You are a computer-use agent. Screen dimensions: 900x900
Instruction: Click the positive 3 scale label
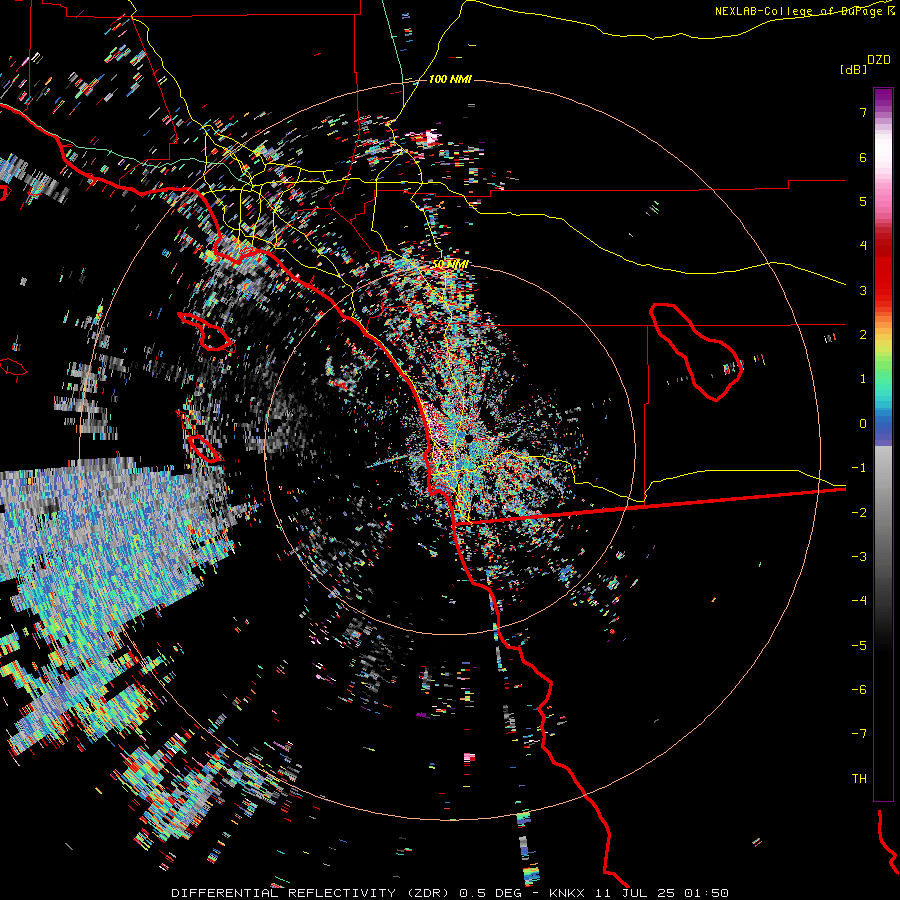pos(863,290)
